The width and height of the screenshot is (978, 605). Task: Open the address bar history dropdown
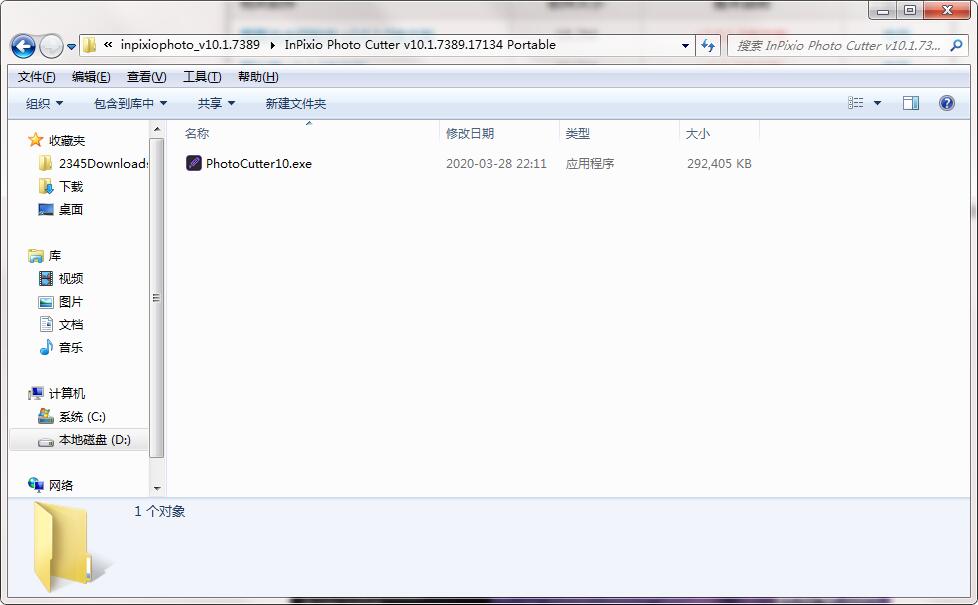(x=685, y=46)
